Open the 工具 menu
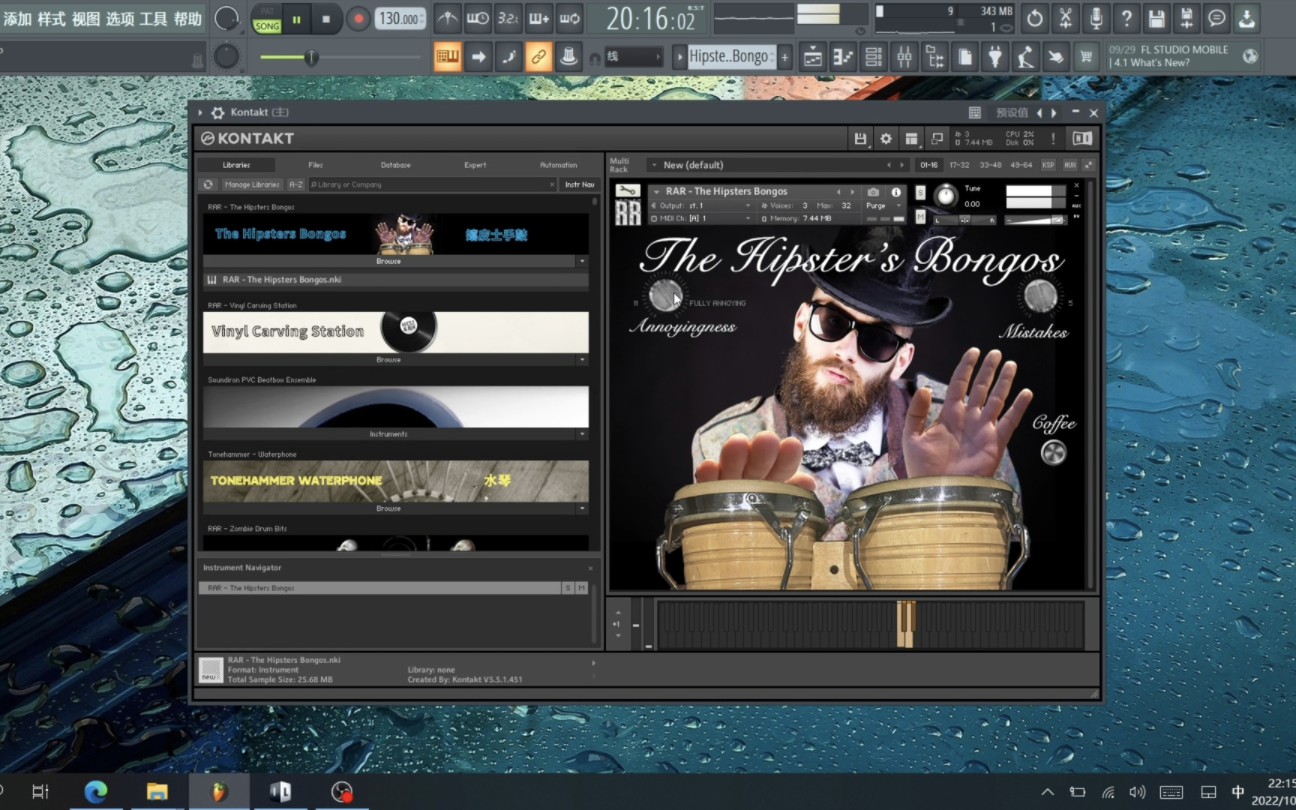 click(153, 19)
